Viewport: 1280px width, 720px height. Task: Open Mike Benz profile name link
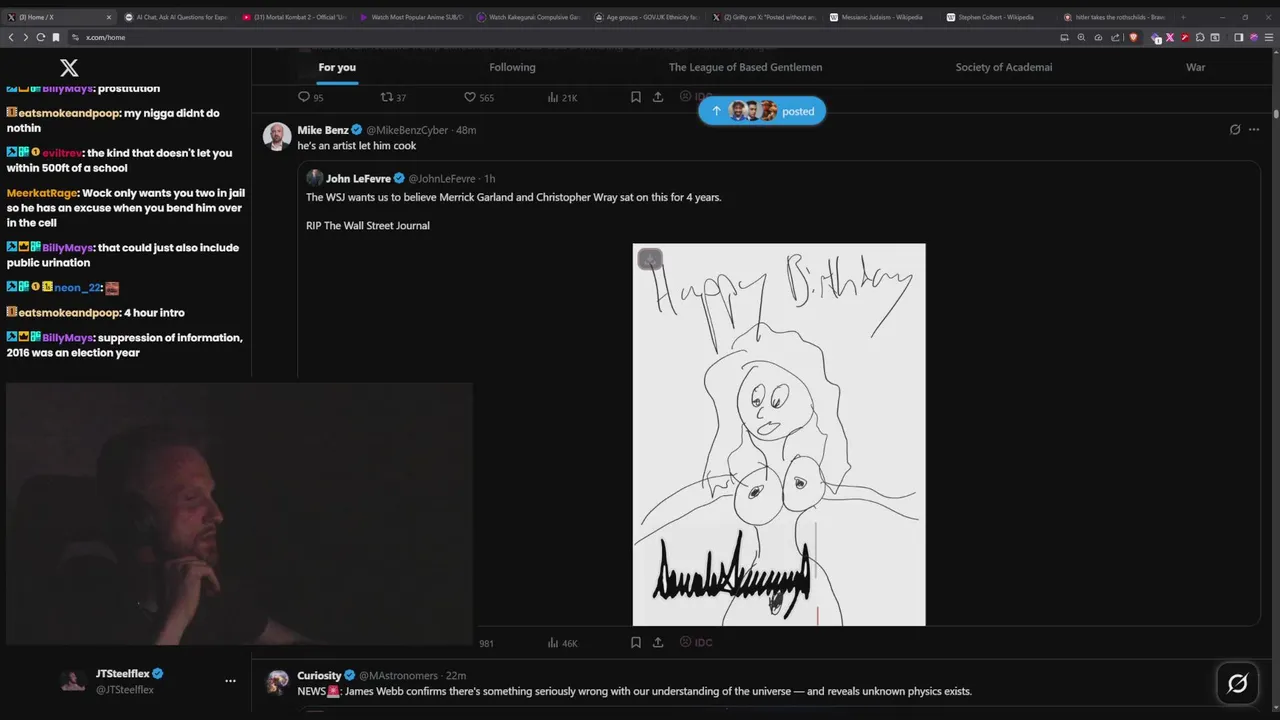tap(322, 130)
